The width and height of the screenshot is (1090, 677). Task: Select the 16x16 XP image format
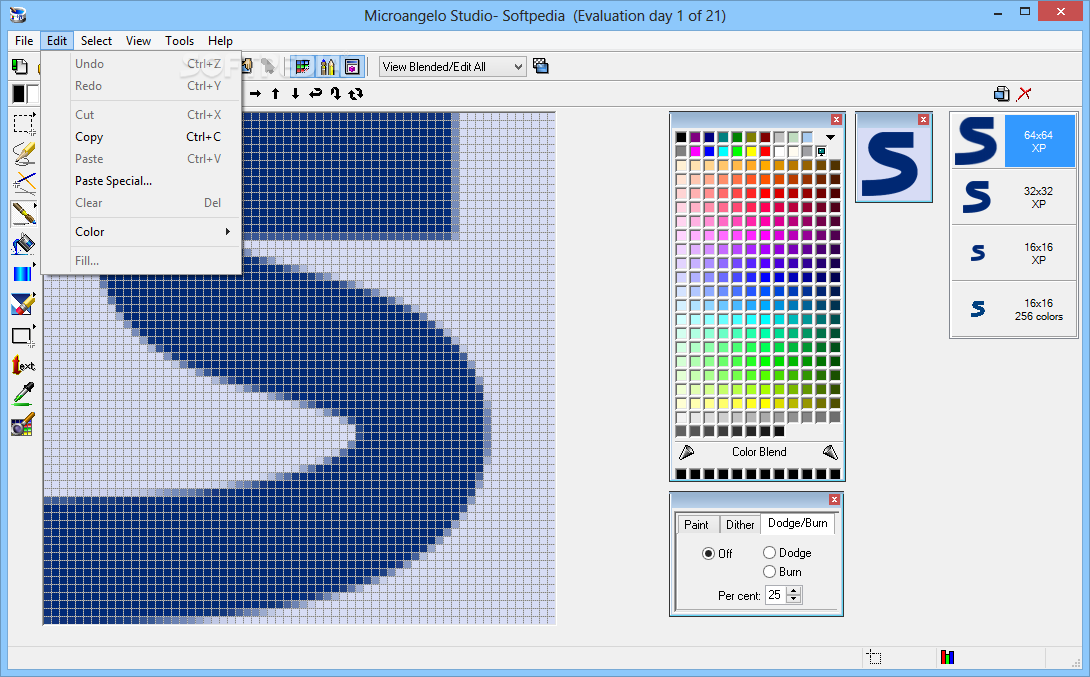pyautogui.click(x=1014, y=253)
